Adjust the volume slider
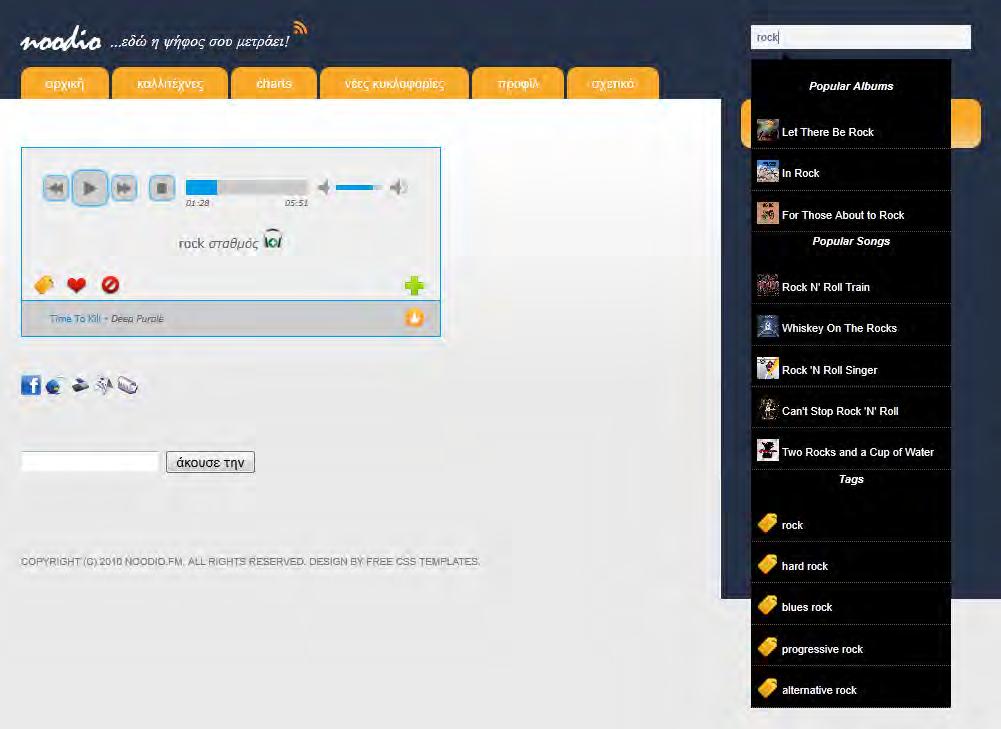This screenshot has height=729, width=1001. (358, 187)
